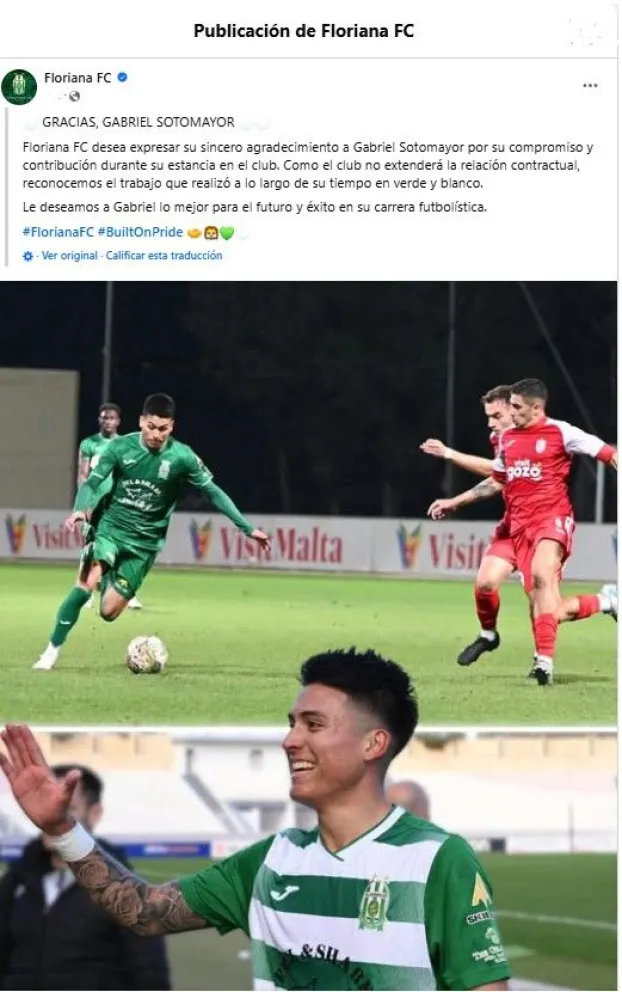Image resolution: width=622 pixels, height=992 pixels.
Task: Open the three-dot post options menu
Action: click(590, 85)
